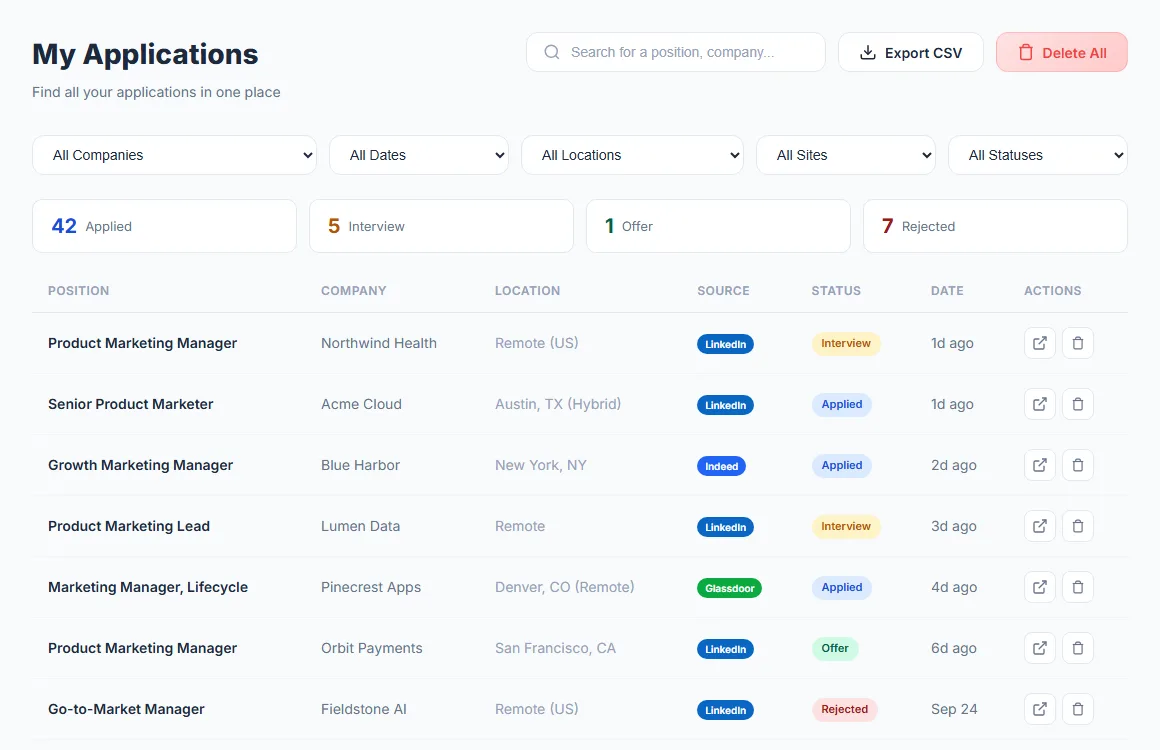This screenshot has width=1160, height=750.
Task: Select the 5 Interview summary card
Action: click(442, 226)
